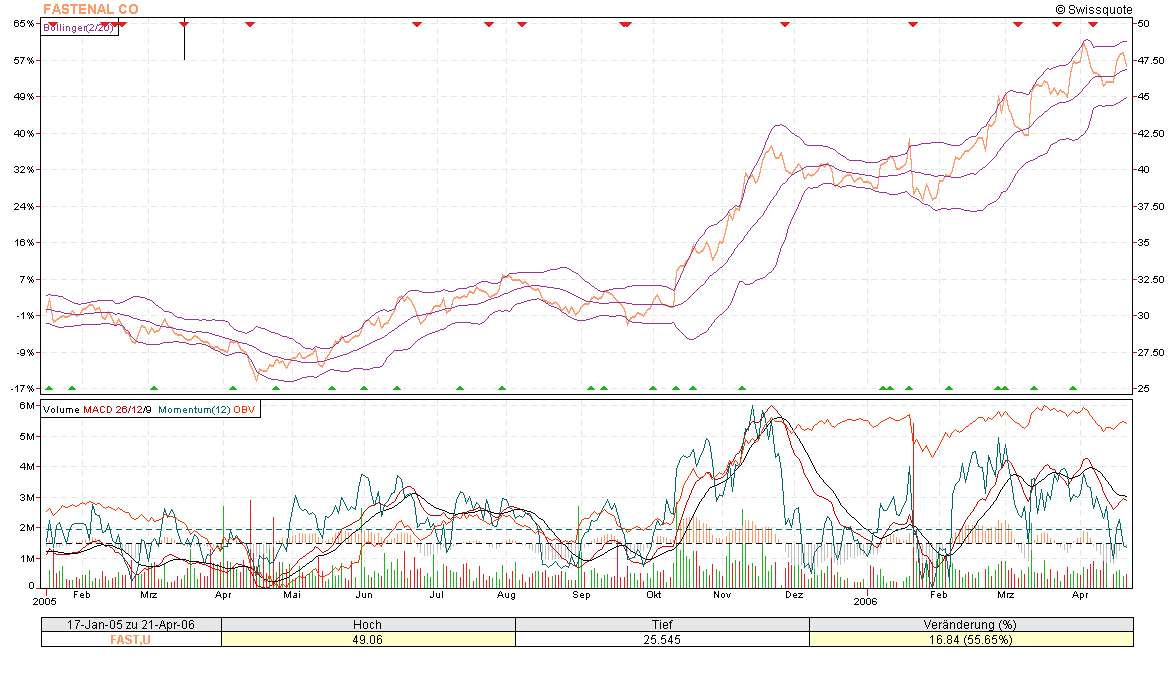Viewport: 1173px width, 677px height.
Task: Click the 37.50 price axis label
Action: [1151, 206]
